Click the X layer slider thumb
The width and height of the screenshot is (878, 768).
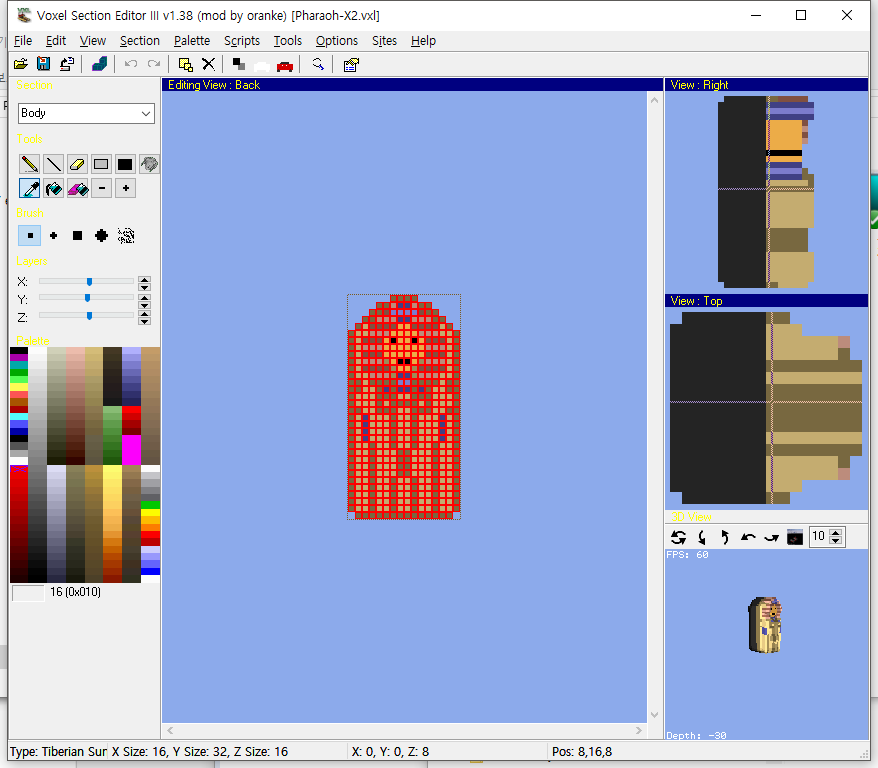click(89, 282)
